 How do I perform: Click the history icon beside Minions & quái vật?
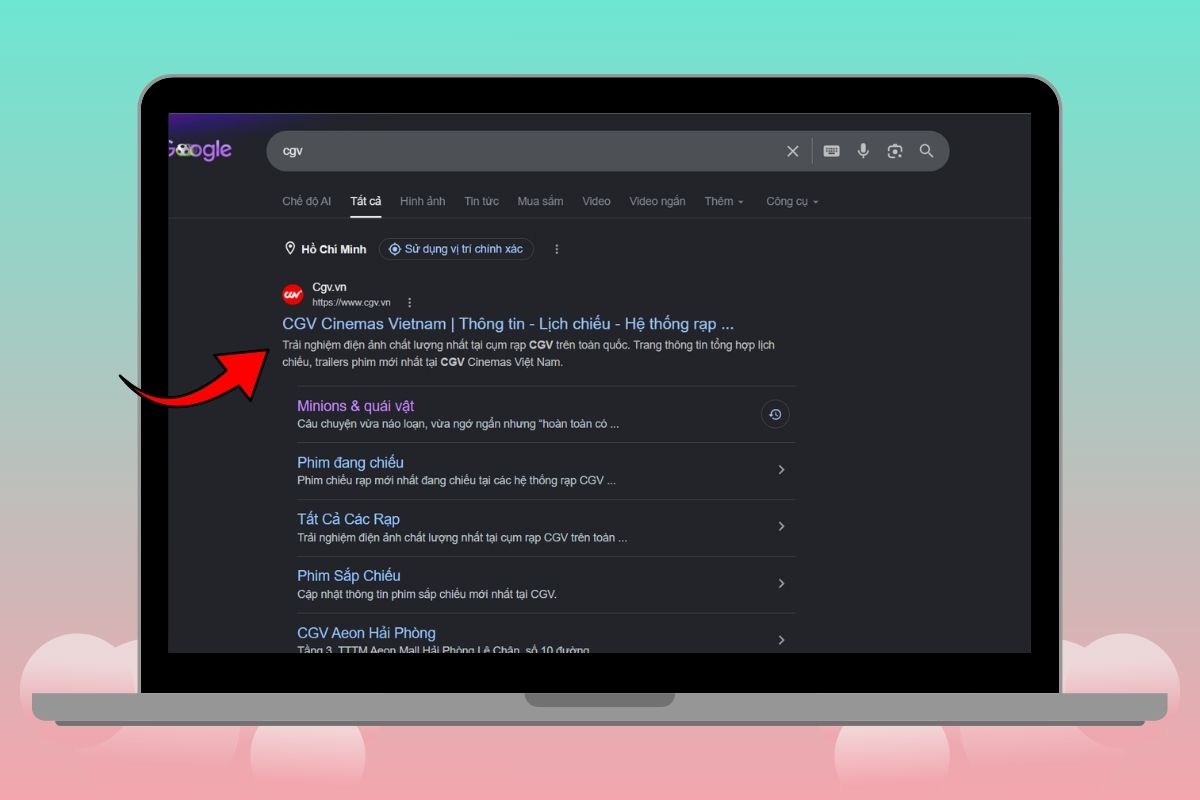pos(775,414)
